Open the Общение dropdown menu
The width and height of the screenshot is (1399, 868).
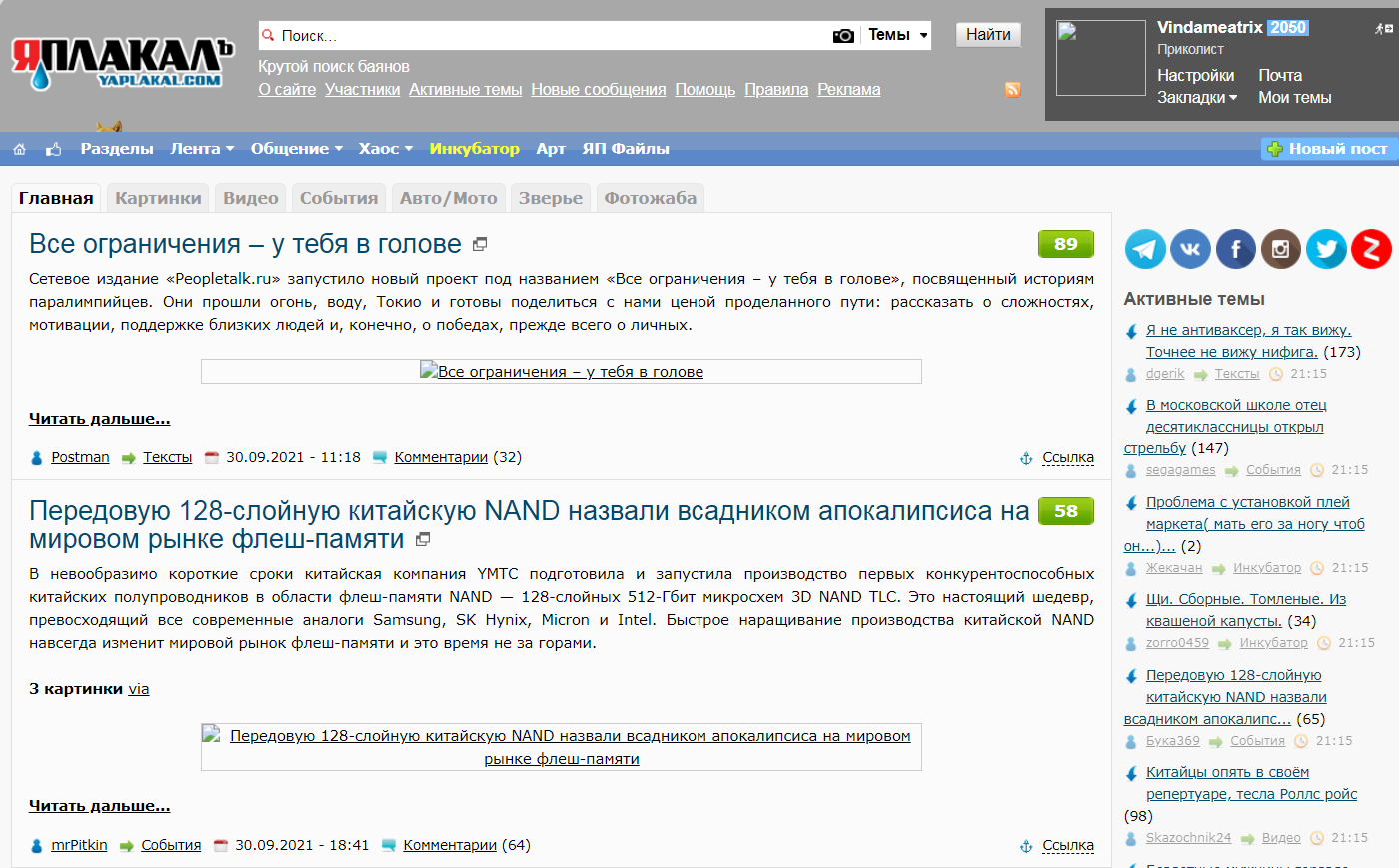pos(297,149)
